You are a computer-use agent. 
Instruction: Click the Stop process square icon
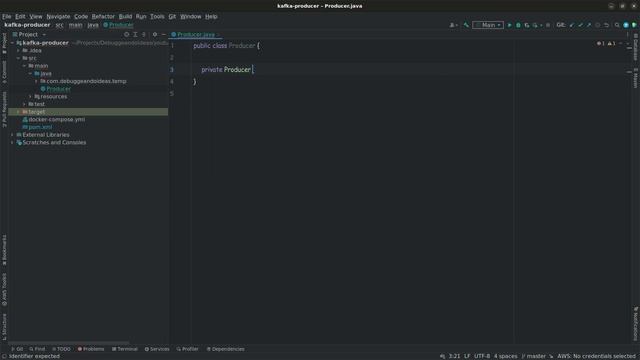click(x=548, y=25)
